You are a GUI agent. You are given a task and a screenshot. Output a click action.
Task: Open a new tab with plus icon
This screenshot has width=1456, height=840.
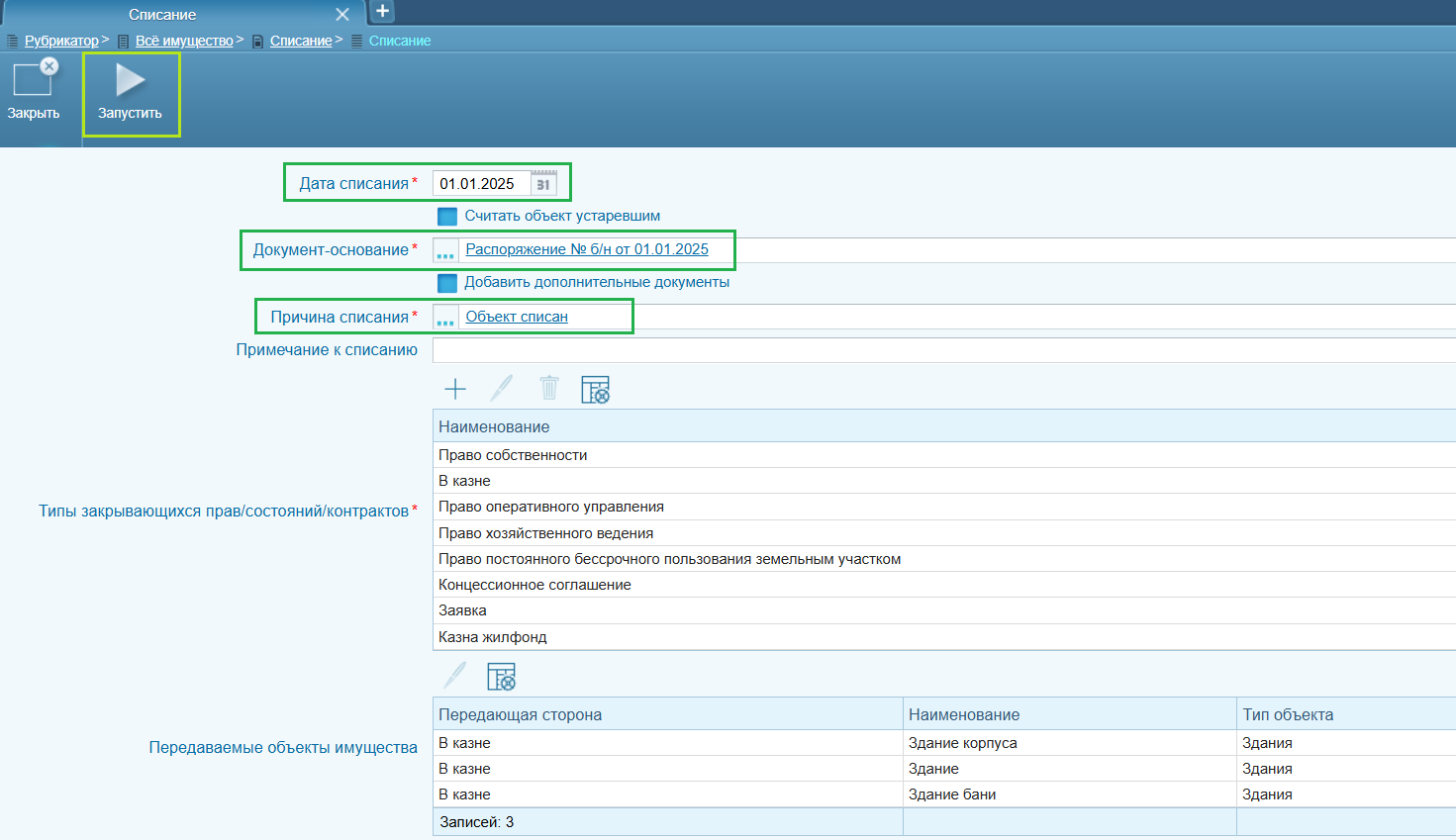click(382, 12)
